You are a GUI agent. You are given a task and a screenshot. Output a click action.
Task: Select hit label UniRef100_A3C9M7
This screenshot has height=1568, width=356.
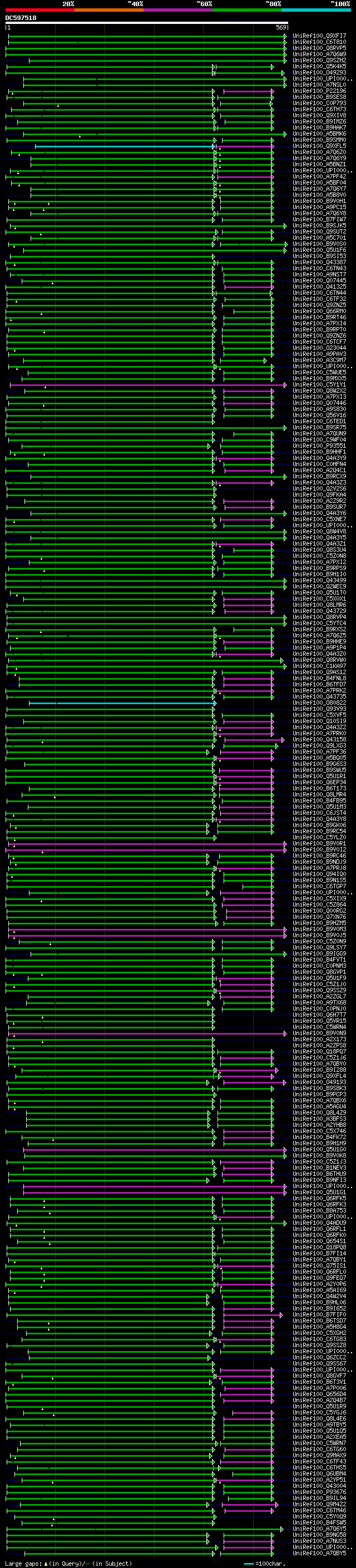point(319,360)
